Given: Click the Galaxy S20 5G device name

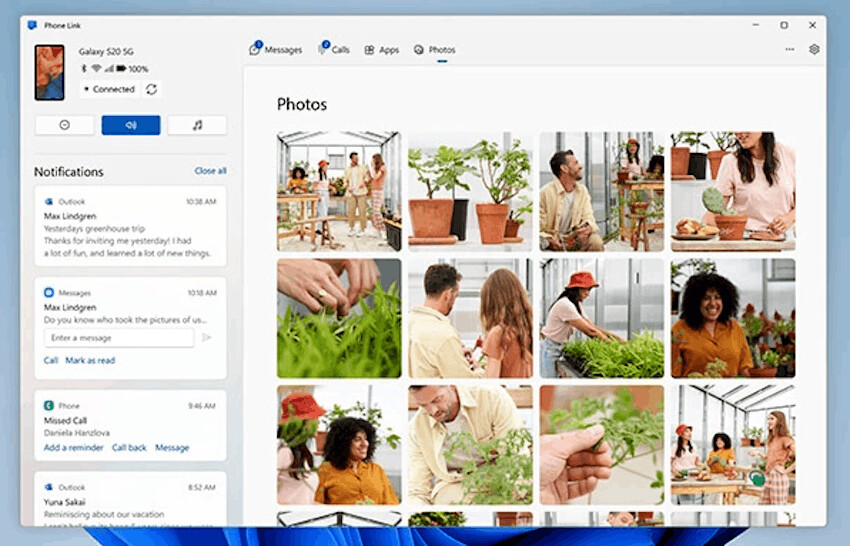Looking at the screenshot, I should click(106, 52).
